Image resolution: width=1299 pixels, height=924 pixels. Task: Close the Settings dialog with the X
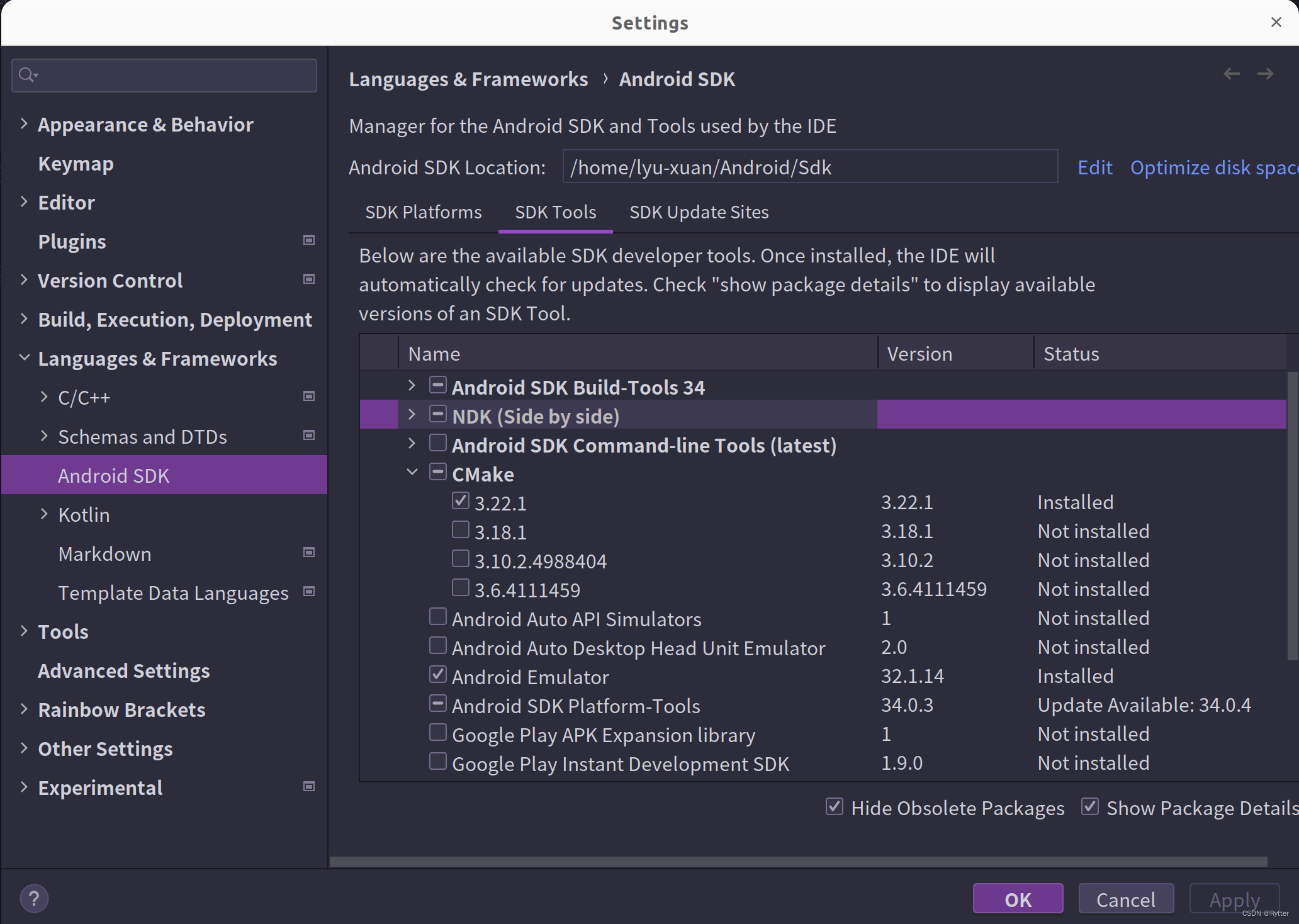pyautogui.click(x=1276, y=22)
